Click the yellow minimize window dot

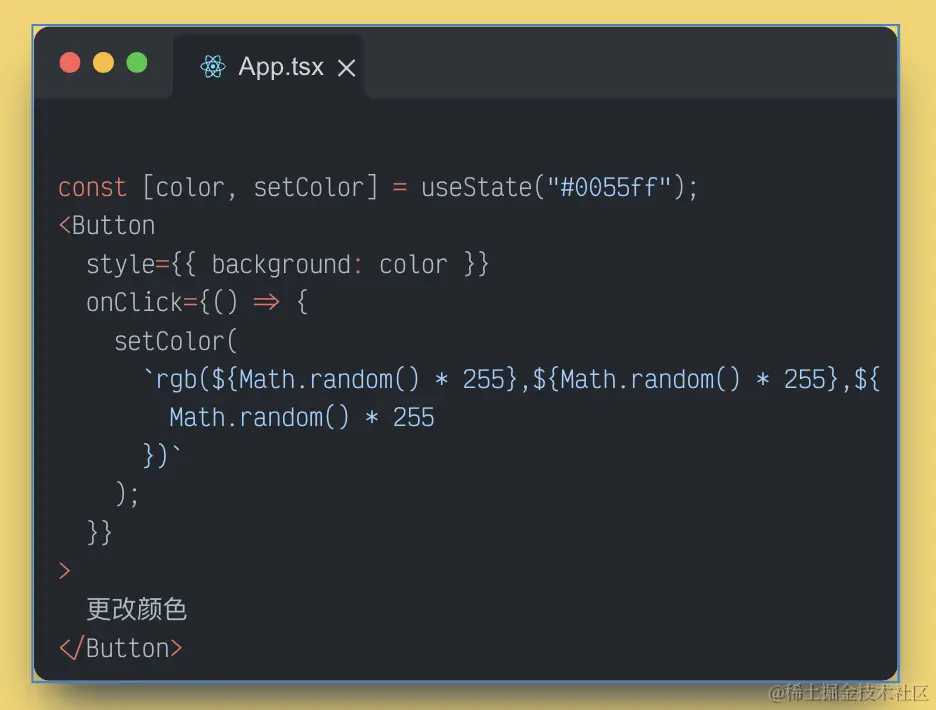click(103, 63)
